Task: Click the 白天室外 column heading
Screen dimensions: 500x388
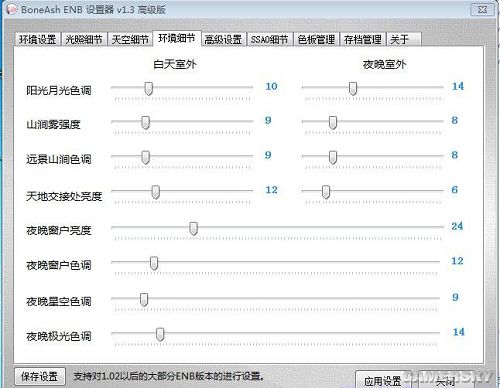Action: pyautogui.click(x=175, y=64)
